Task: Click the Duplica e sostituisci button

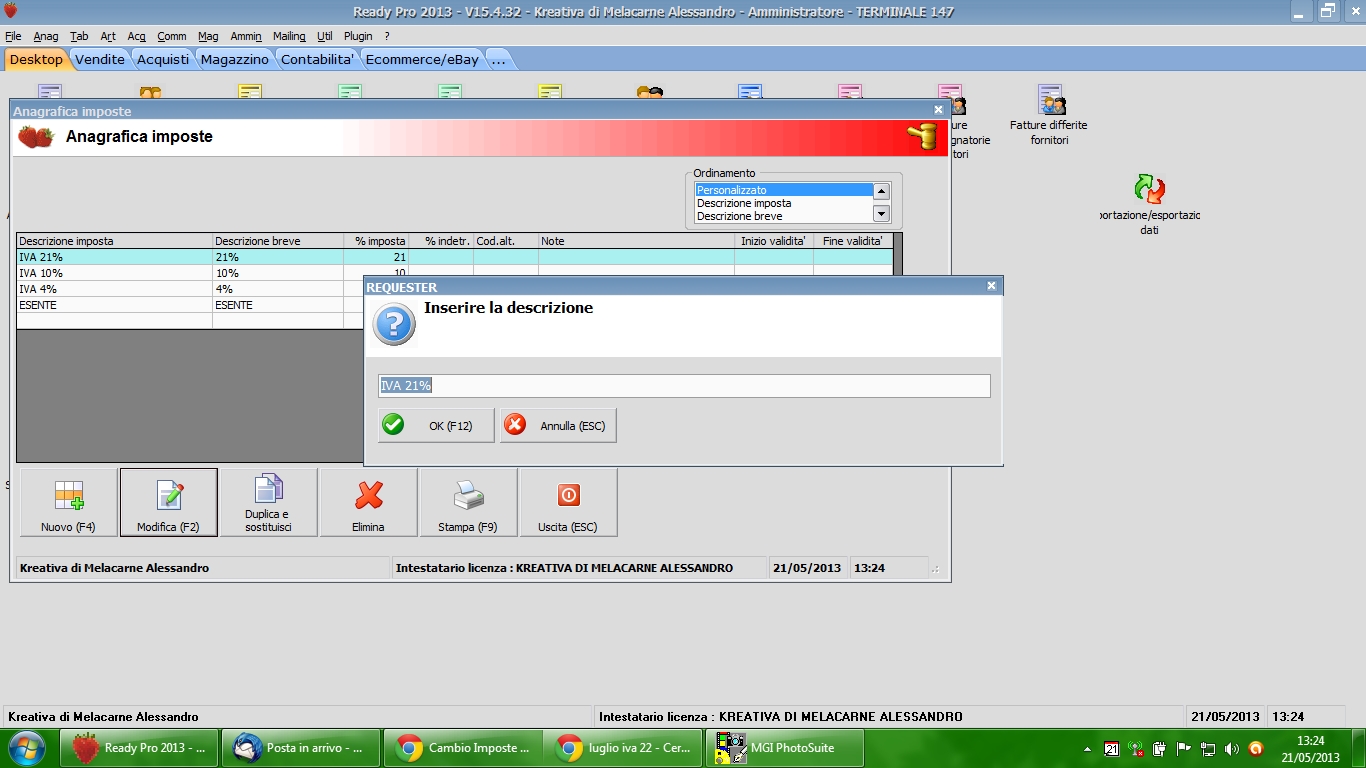Action: coord(269,502)
